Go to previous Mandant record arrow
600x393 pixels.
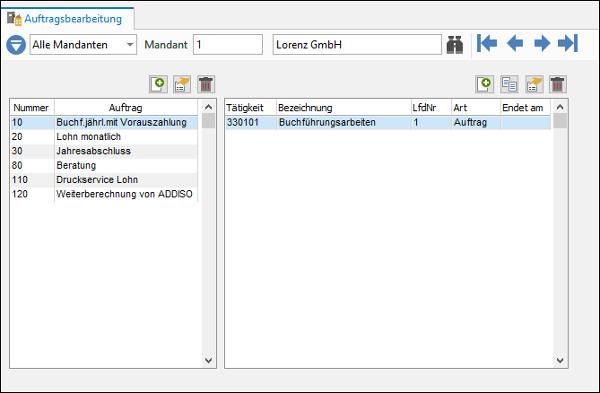[x=515, y=43]
